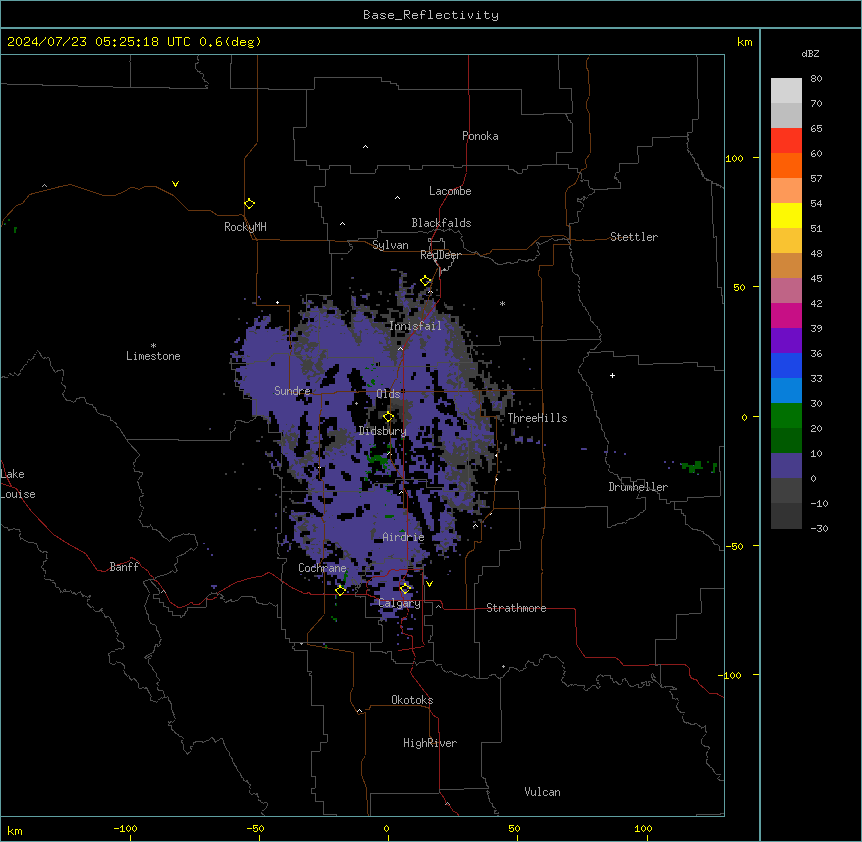Click the Didsbury label
The height and width of the screenshot is (842, 862).
pyautogui.click(x=382, y=431)
